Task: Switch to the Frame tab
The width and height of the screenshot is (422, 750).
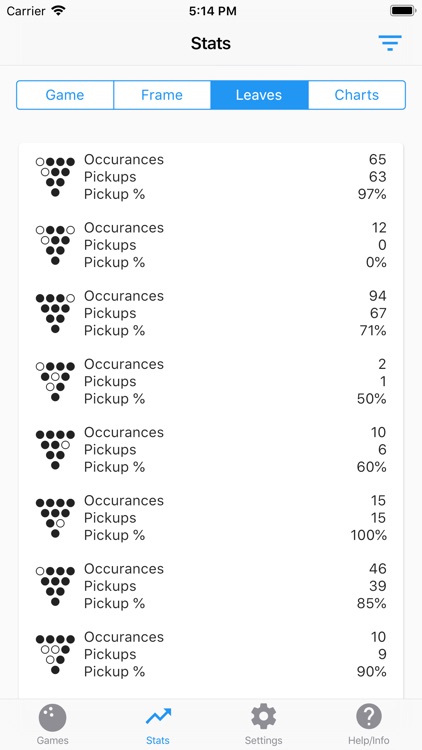Action: click(162, 95)
